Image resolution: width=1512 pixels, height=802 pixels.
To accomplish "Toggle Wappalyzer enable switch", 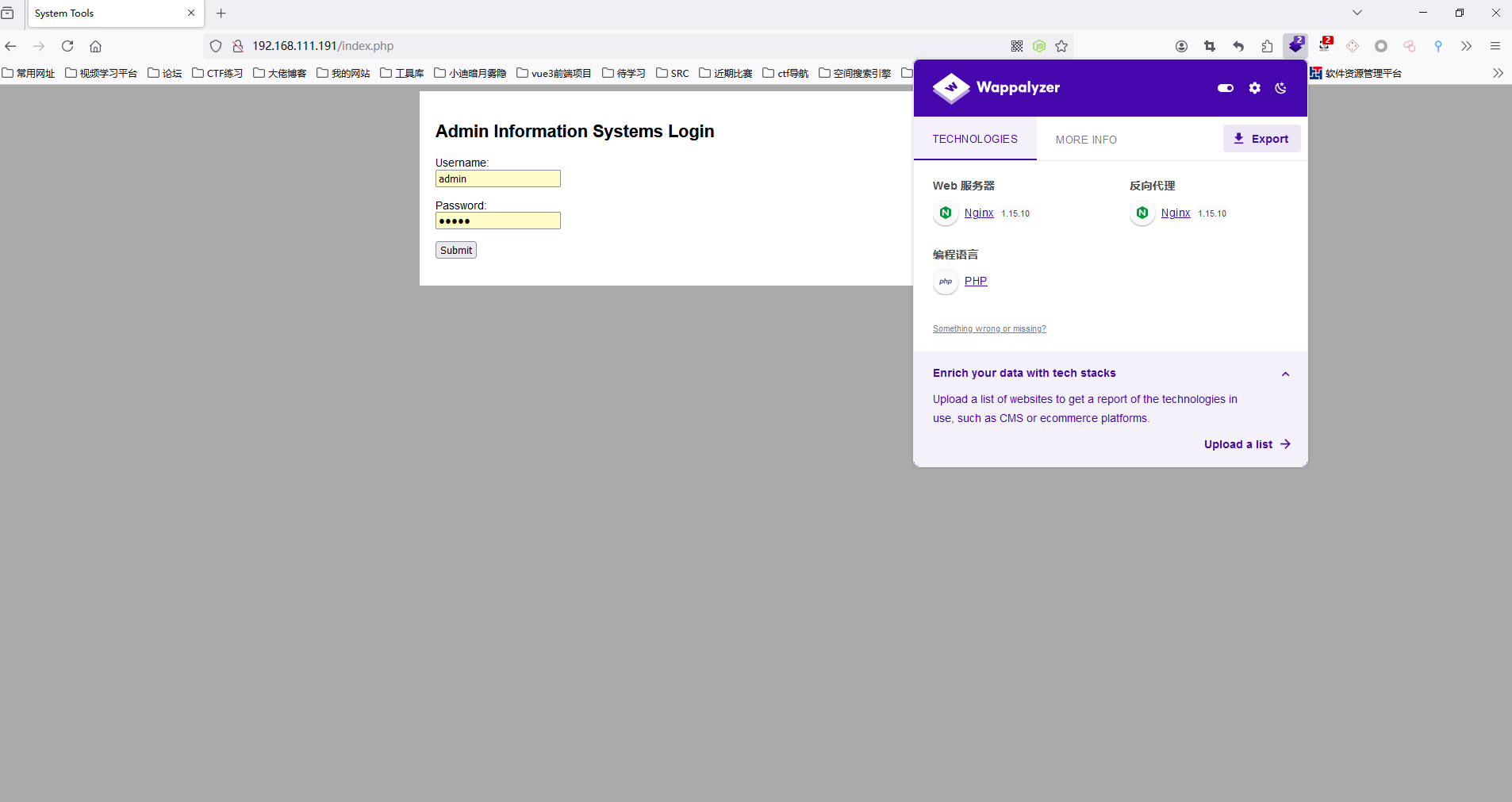I will [1226, 88].
